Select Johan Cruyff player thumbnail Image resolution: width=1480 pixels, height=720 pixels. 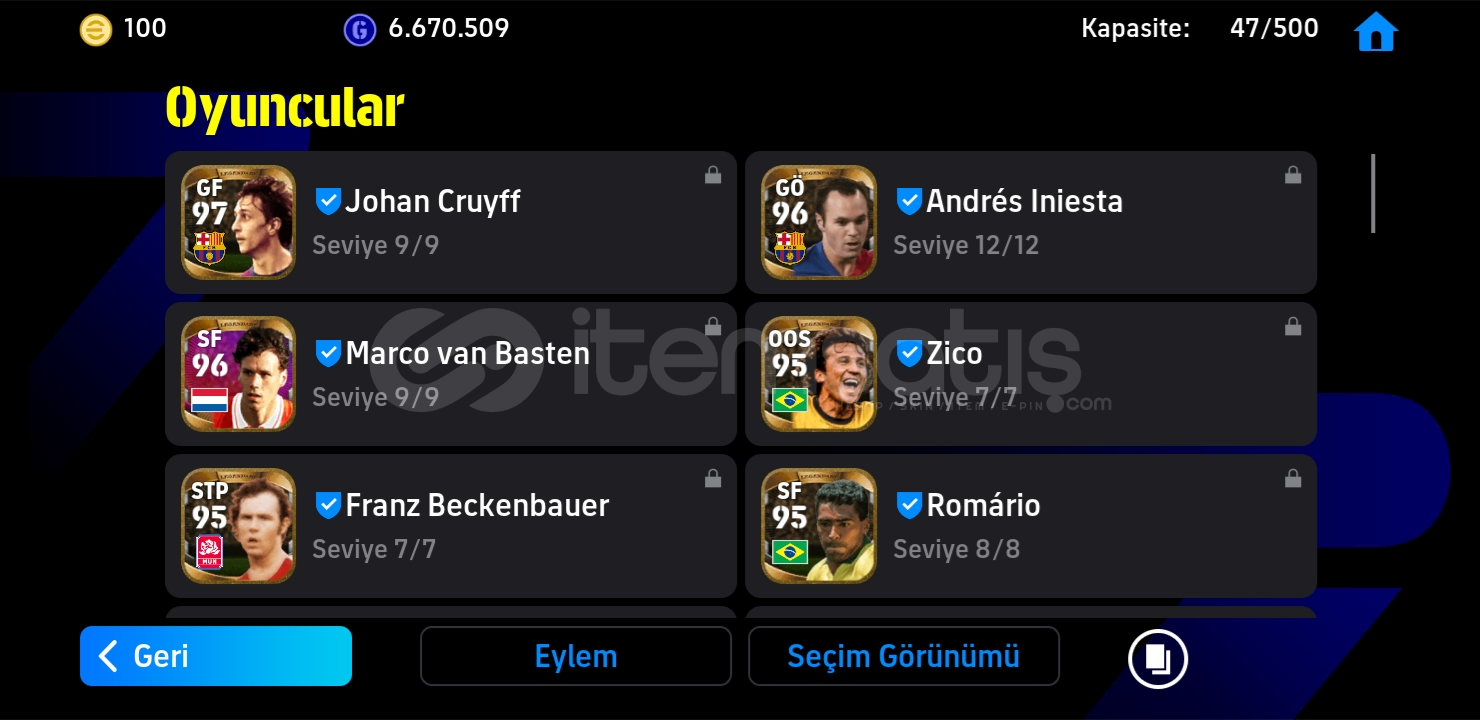click(x=238, y=222)
